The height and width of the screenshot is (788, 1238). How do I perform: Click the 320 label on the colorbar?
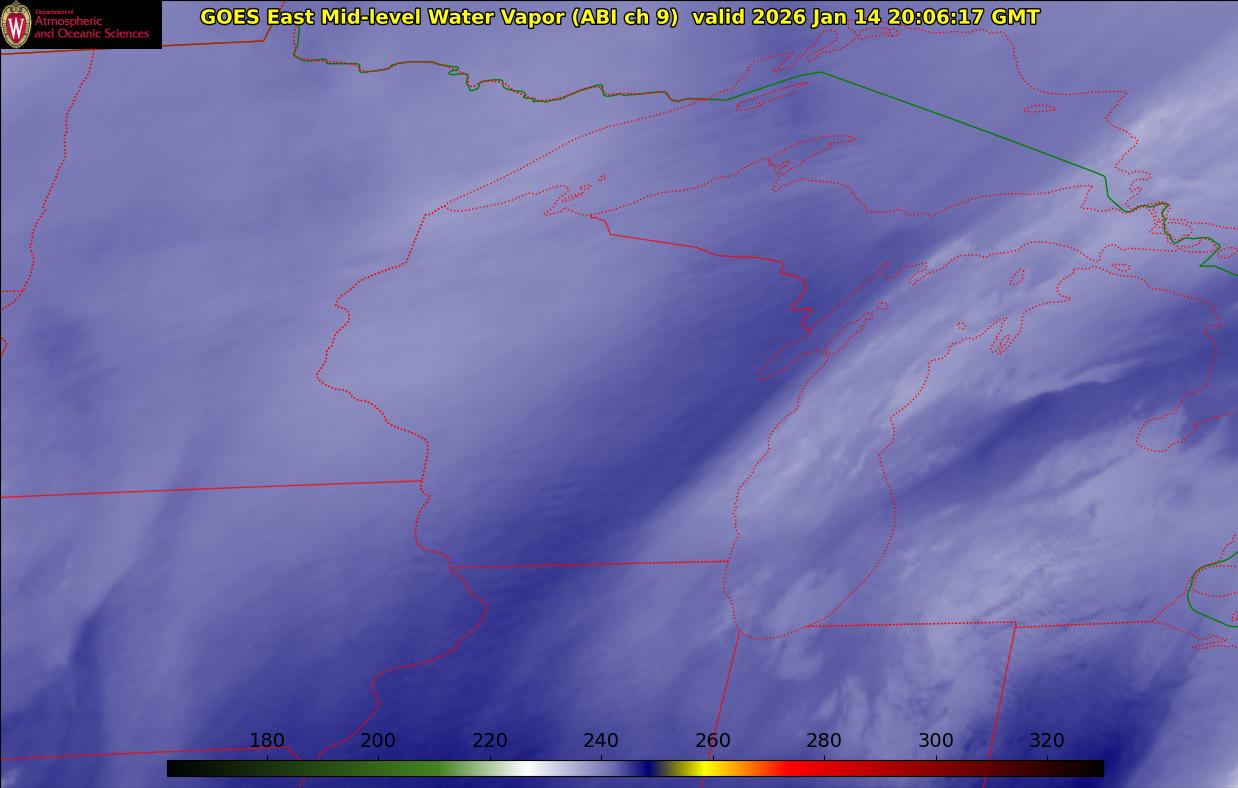[x=1047, y=741]
